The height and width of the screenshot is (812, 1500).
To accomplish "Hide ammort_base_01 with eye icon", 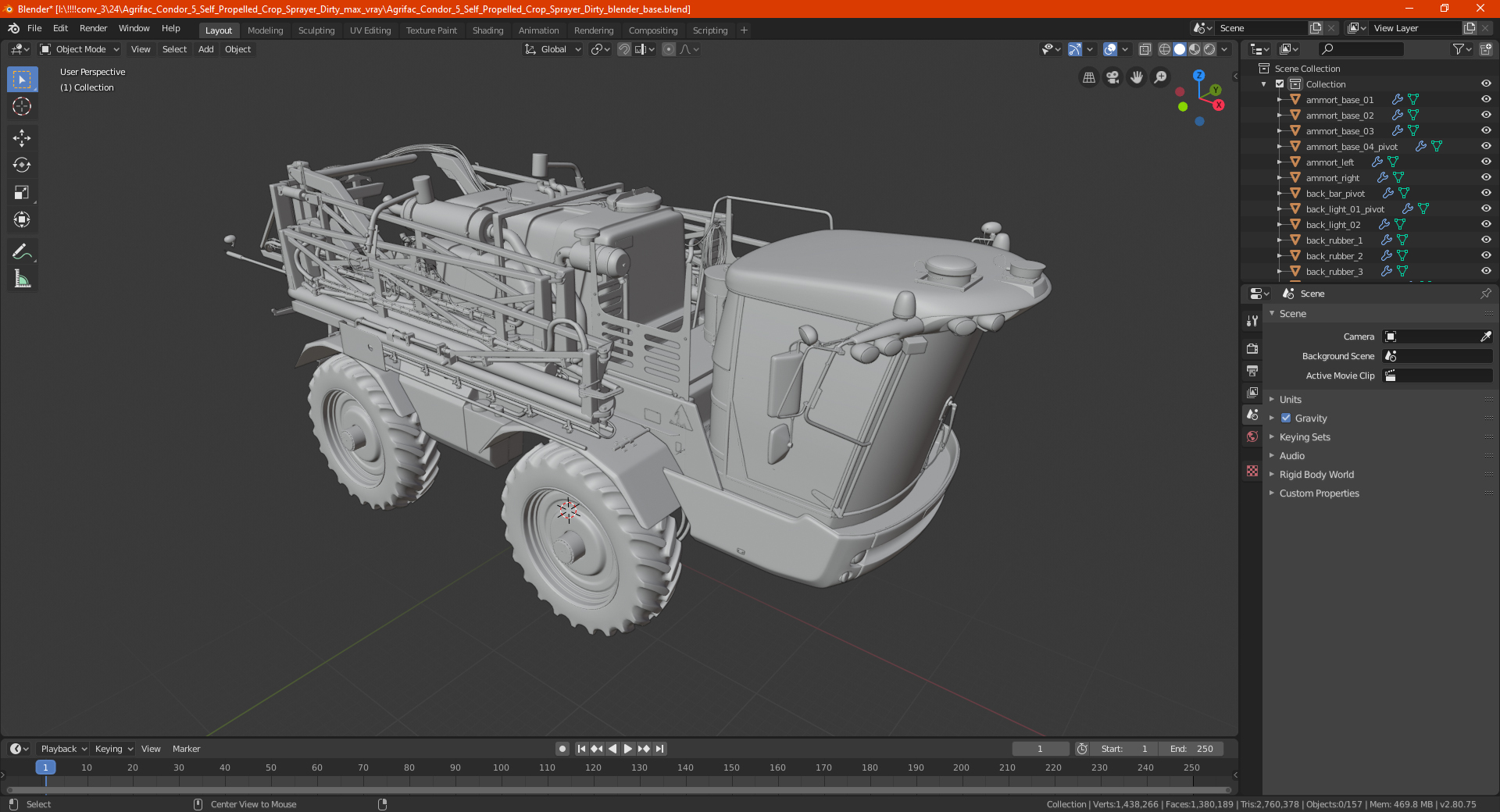I will click(x=1486, y=100).
